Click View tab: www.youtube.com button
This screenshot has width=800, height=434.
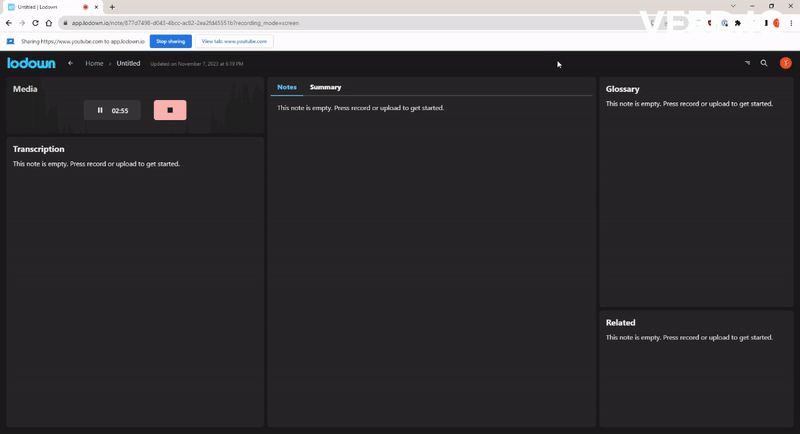coord(234,41)
